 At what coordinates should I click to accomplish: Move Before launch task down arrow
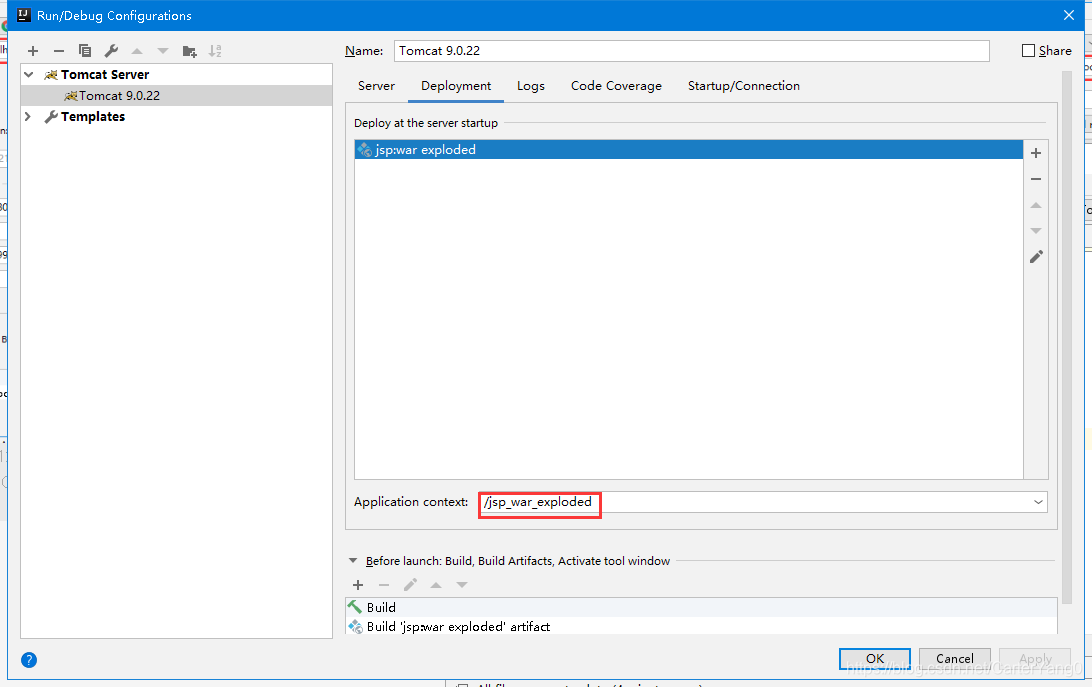(x=462, y=585)
